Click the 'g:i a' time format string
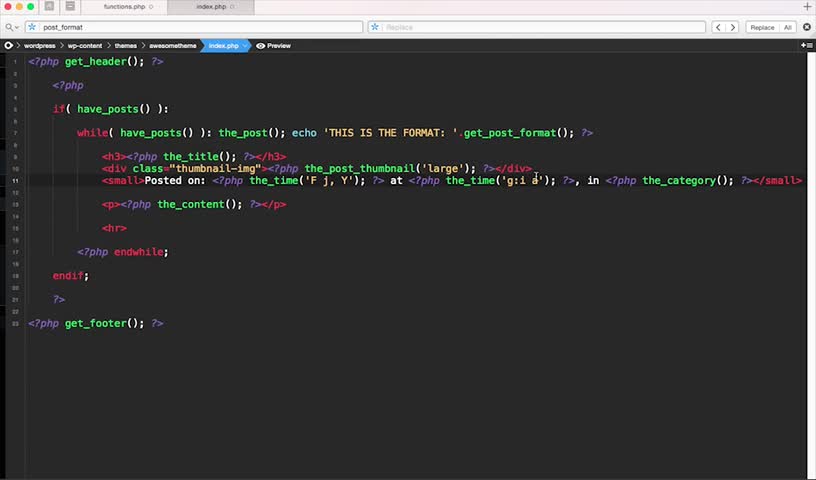The width and height of the screenshot is (816, 480). [522, 180]
